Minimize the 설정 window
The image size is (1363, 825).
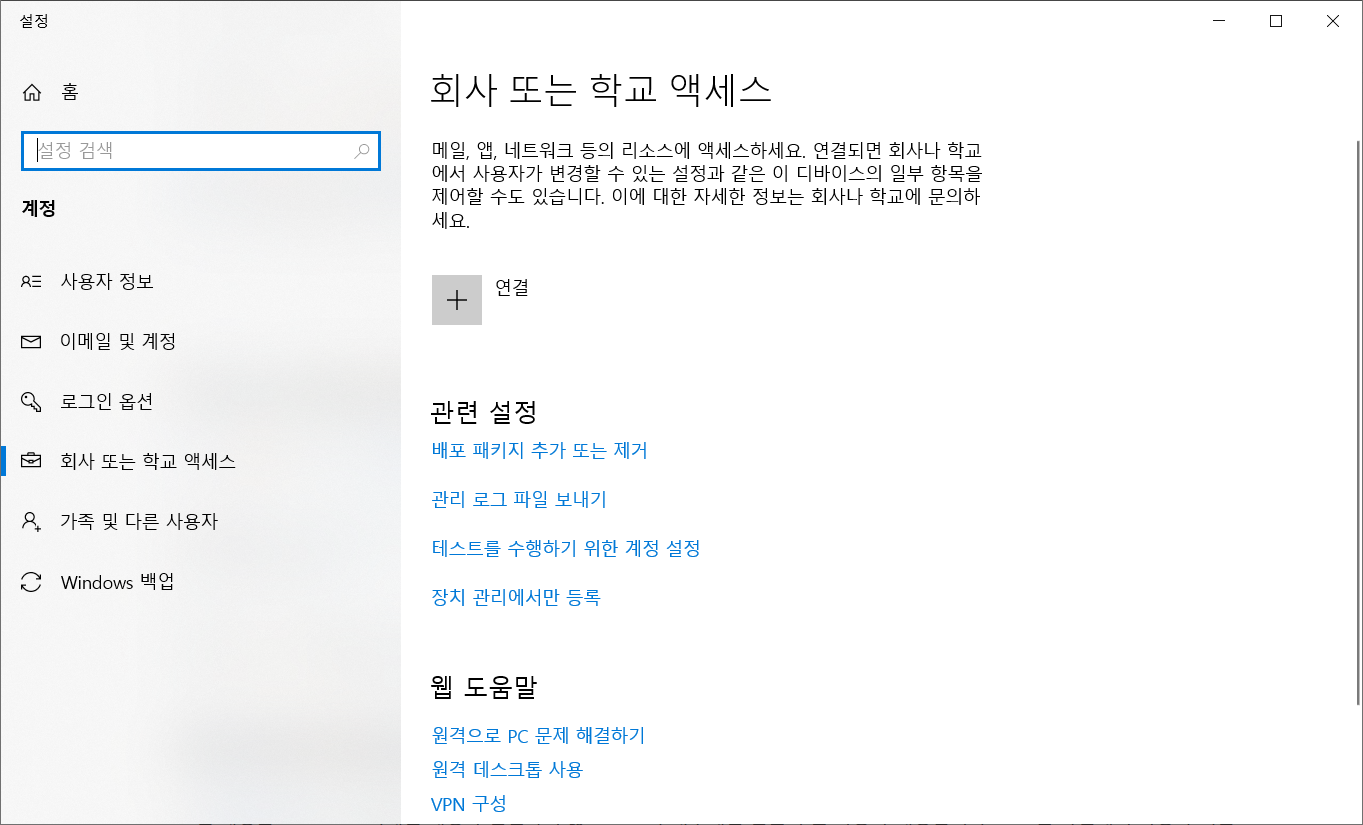click(1218, 21)
